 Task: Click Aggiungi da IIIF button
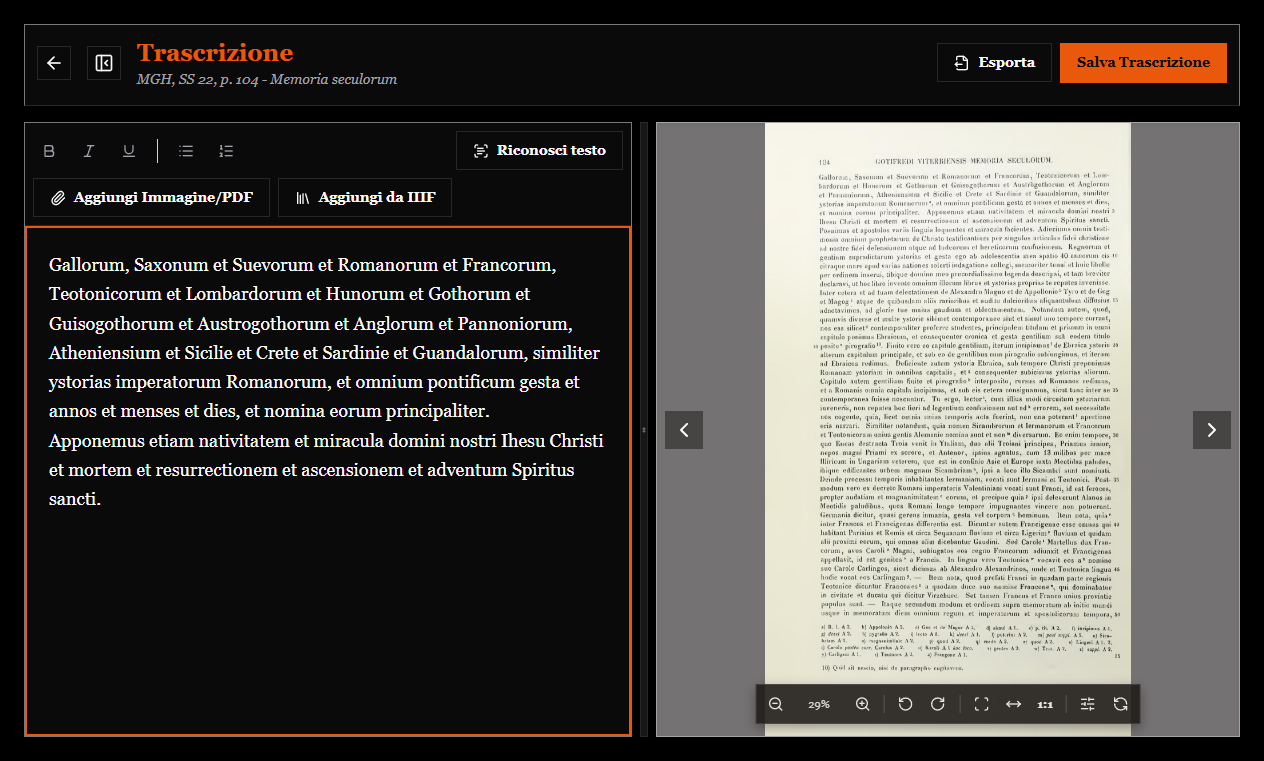click(365, 198)
